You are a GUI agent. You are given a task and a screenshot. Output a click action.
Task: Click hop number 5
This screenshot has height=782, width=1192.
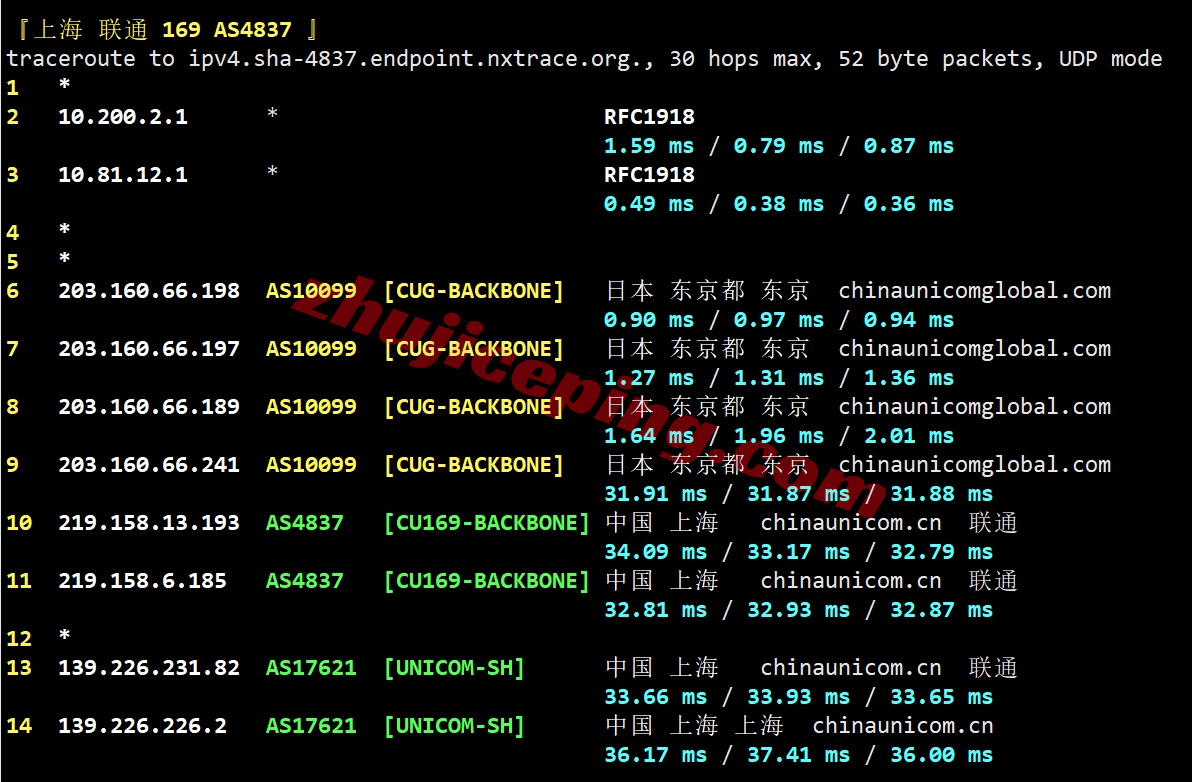pos(13,262)
